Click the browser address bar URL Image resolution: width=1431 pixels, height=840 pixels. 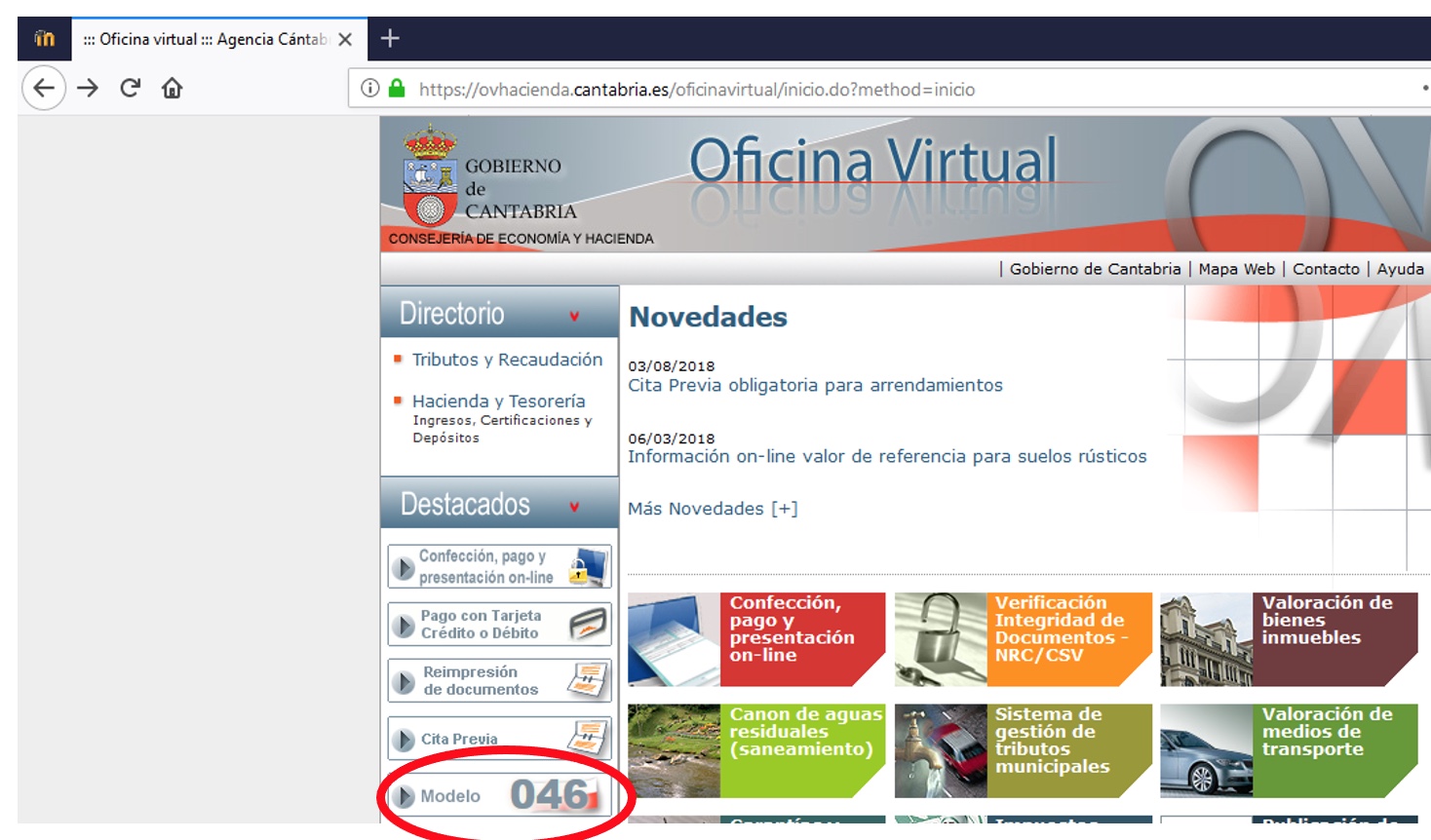tap(697, 90)
